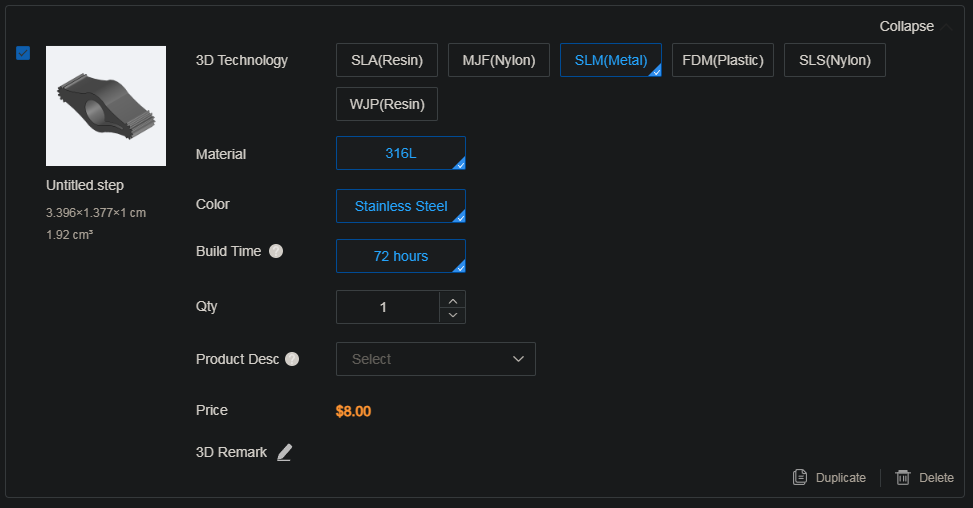Pick the SLS(Nylon) technology option
Viewport: 973px width, 508px height.
[x=834, y=60]
